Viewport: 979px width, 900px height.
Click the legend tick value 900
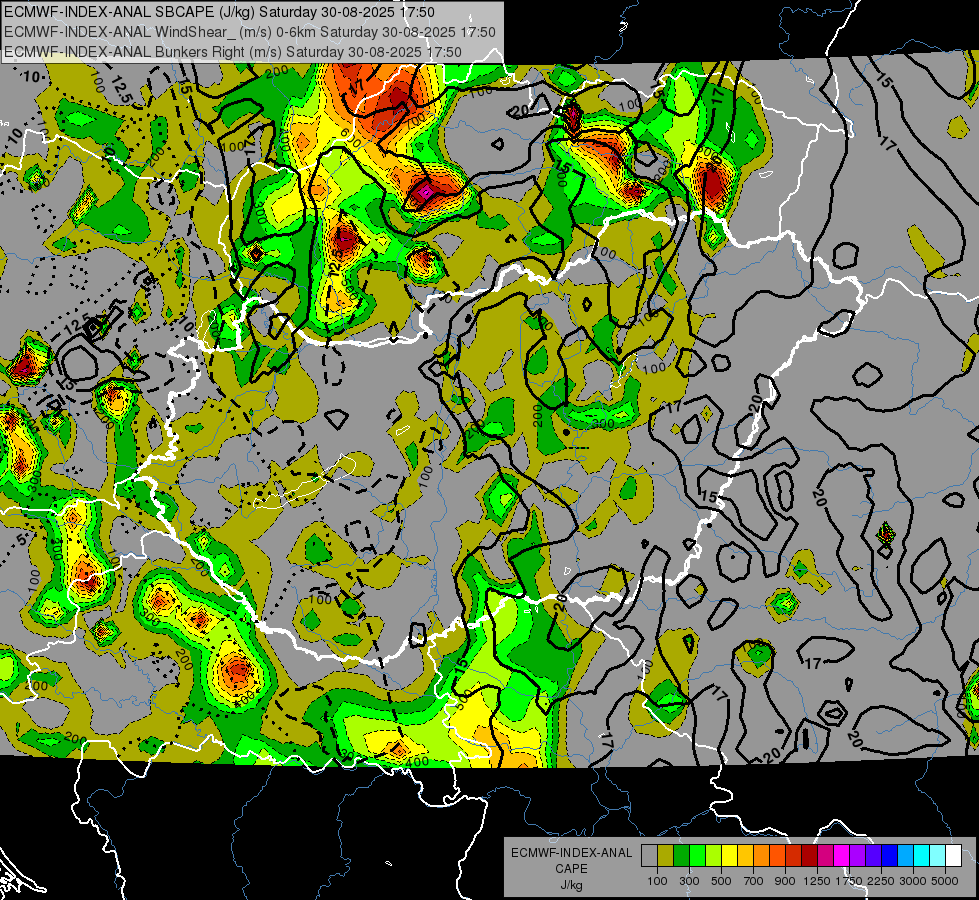point(785,881)
